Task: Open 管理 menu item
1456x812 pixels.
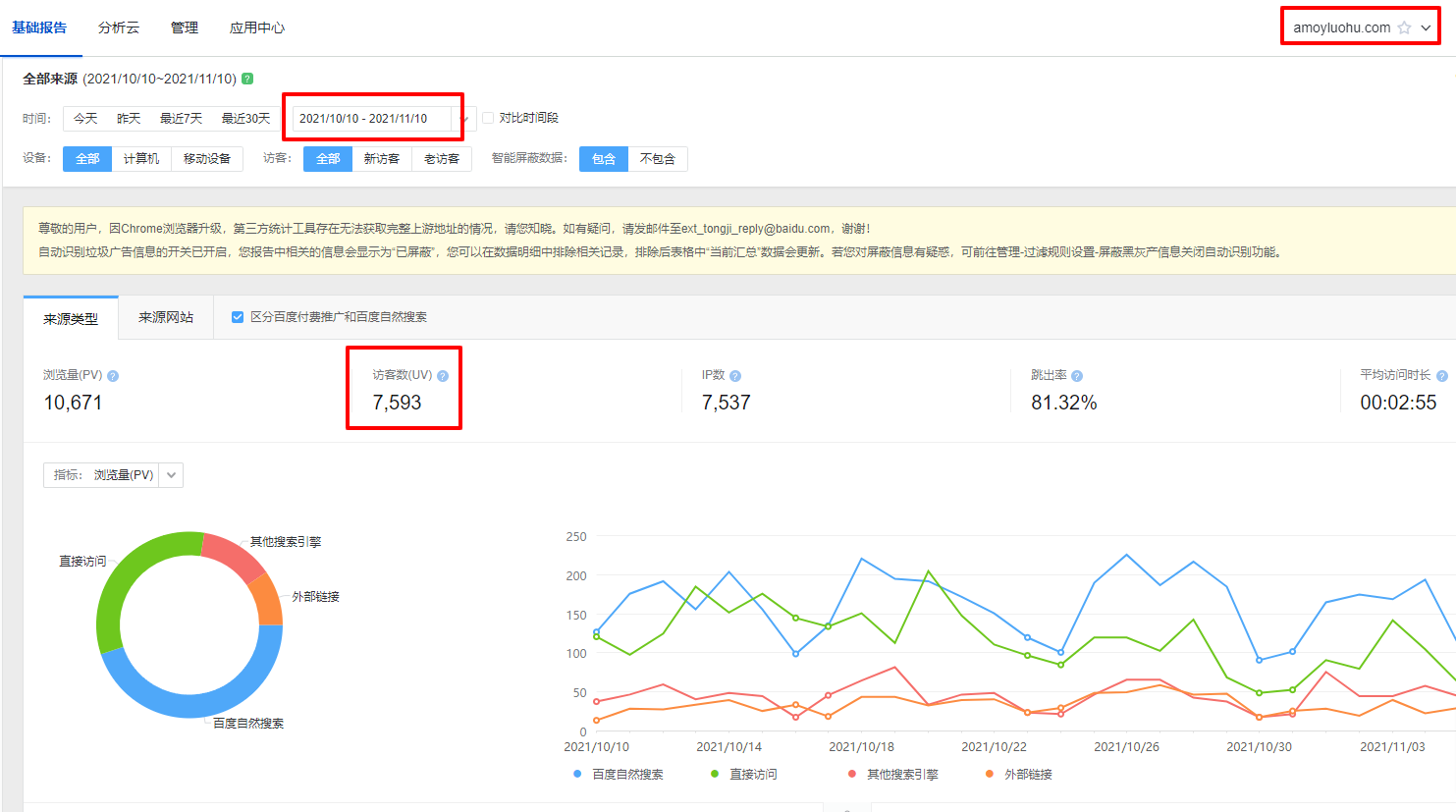Action: click(x=185, y=27)
